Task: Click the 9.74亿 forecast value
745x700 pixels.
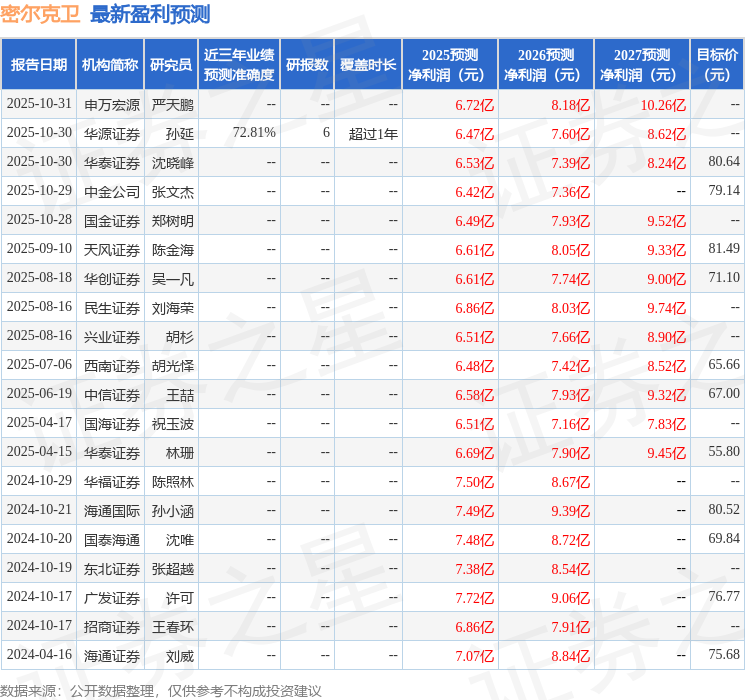Action: point(666,307)
